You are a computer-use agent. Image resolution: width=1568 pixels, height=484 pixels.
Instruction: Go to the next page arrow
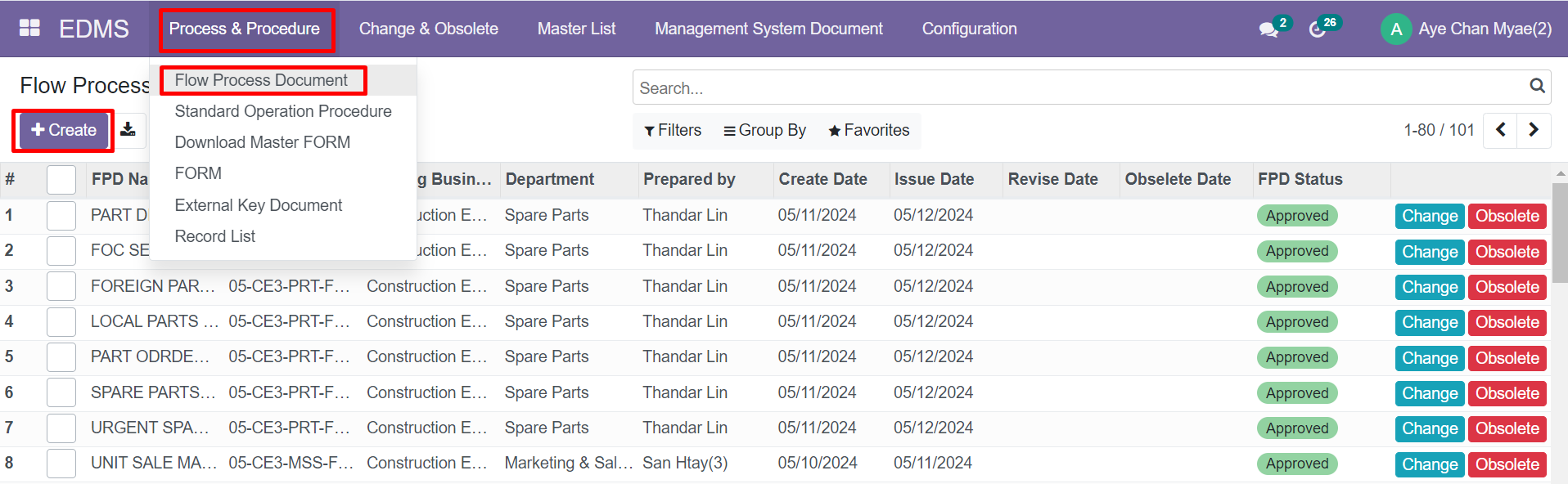click(x=1534, y=130)
